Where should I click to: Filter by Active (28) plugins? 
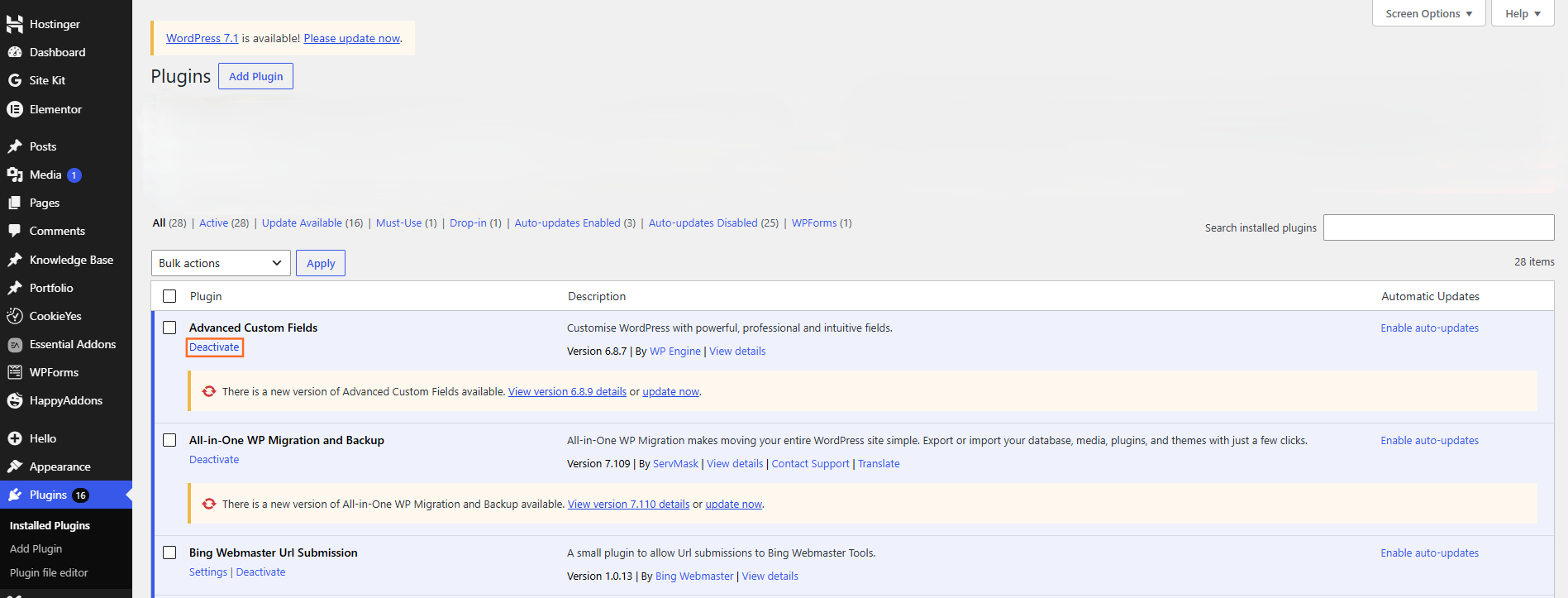click(224, 222)
